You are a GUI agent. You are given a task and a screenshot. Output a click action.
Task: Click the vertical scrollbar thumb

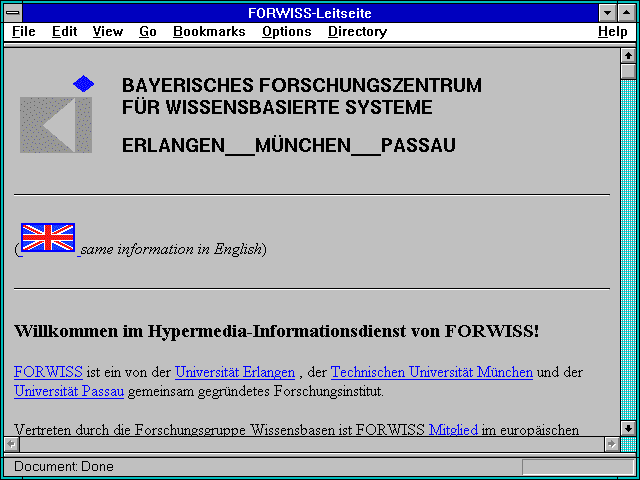(628, 71)
